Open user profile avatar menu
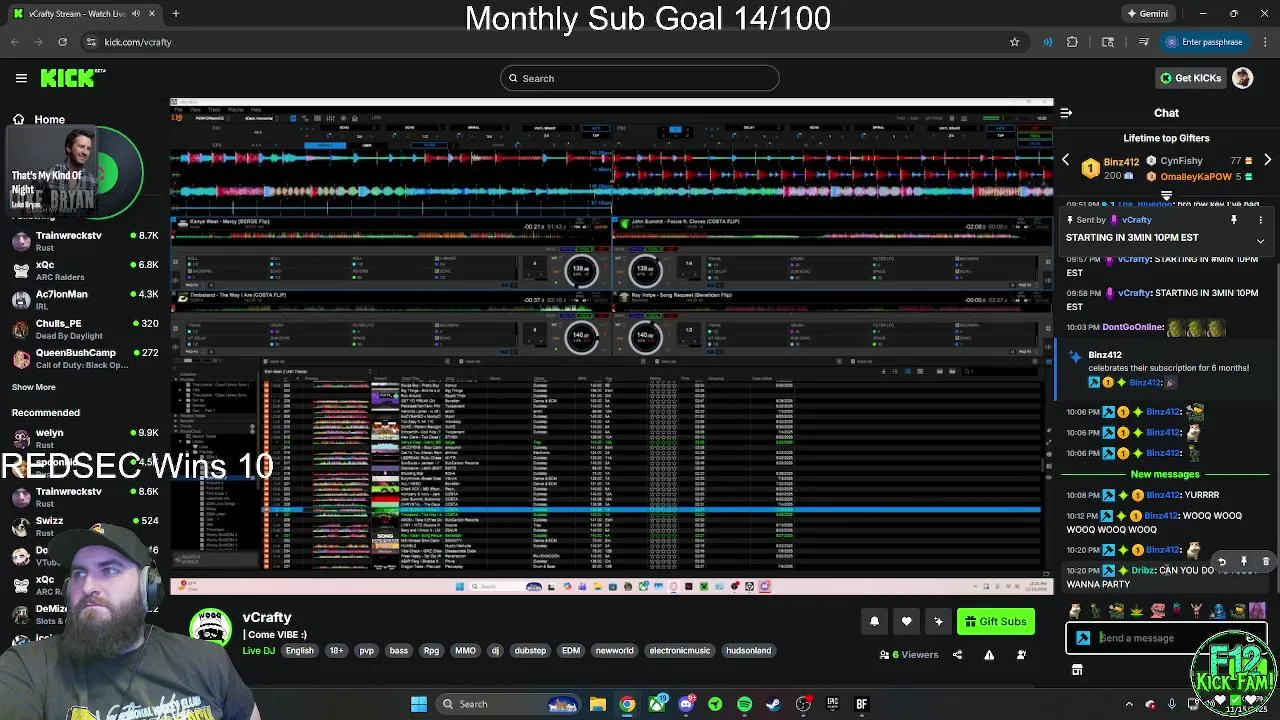This screenshot has width=1280, height=720. click(1242, 78)
